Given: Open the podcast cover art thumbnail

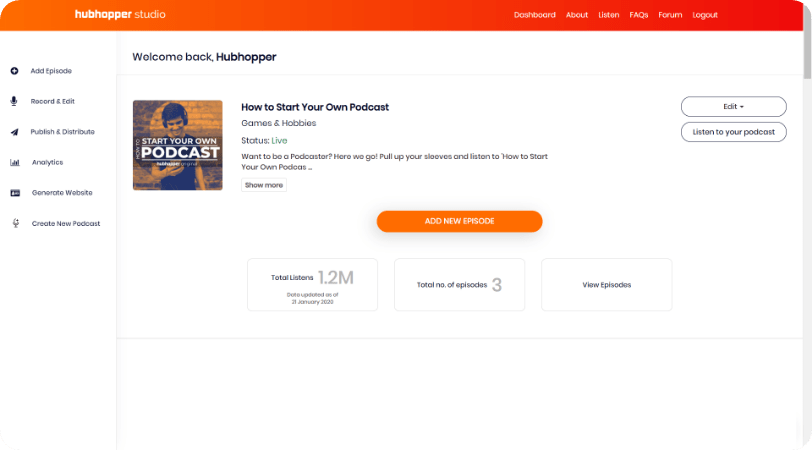Looking at the screenshot, I should tap(178, 145).
